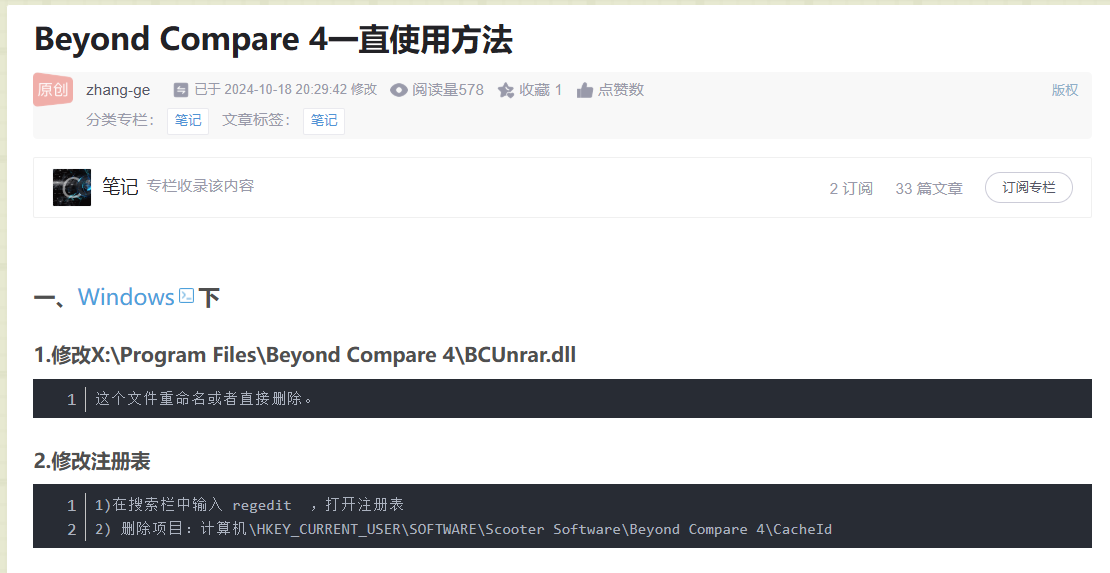Click the thumbs-up 点赞数 icon
The height and width of the screenshot is (573, 1110).
coord(584,90)
